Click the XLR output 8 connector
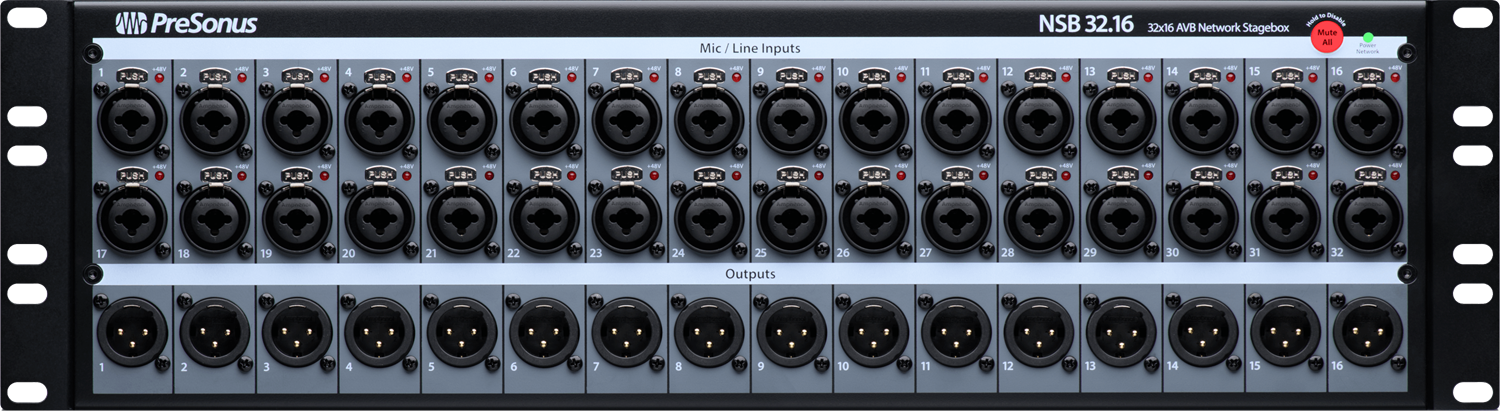Image resolution: width=1500 pixels, height=411 pixels. coord(708,331)
